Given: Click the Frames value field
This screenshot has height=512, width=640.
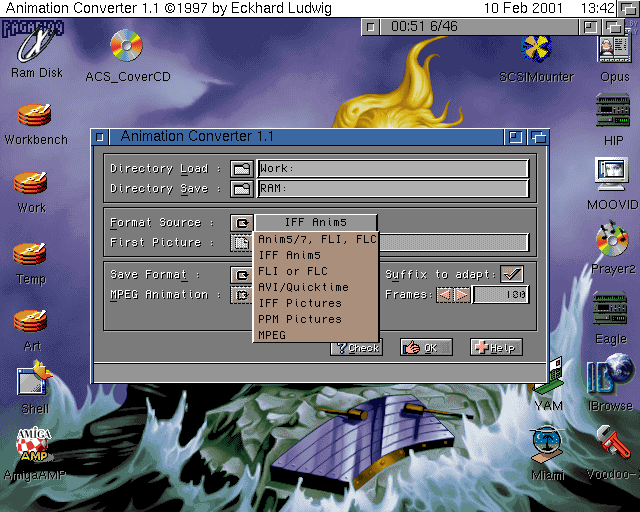Looking at the screenshot, I should tap(501, 295).
